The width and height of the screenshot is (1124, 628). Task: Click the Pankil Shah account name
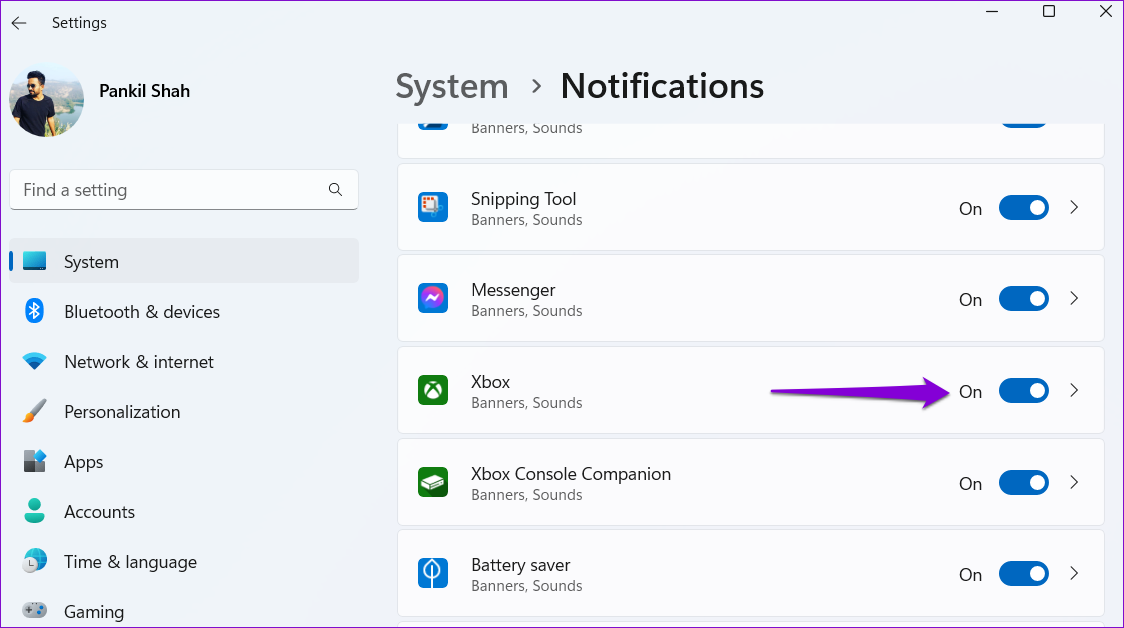pyautogui.click(x=144, y=91)
